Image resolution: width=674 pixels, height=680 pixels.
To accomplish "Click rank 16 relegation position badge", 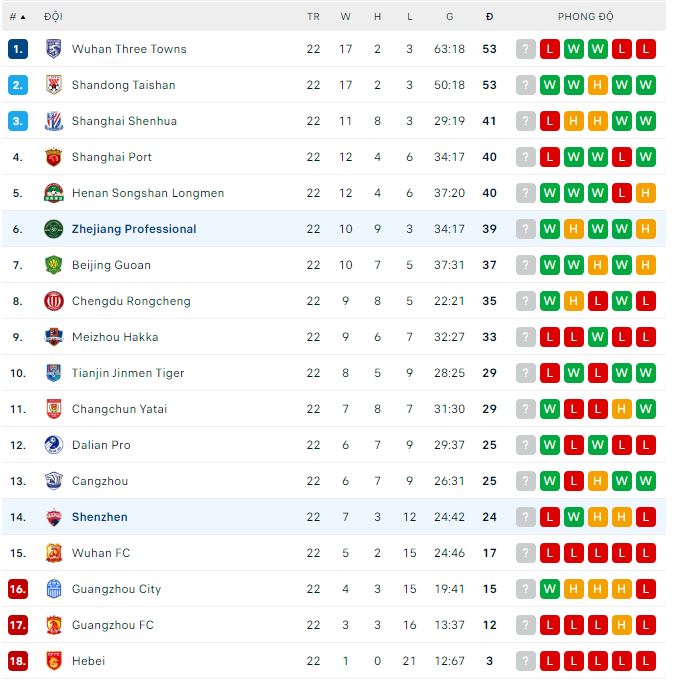I will [x=18, y=589].
